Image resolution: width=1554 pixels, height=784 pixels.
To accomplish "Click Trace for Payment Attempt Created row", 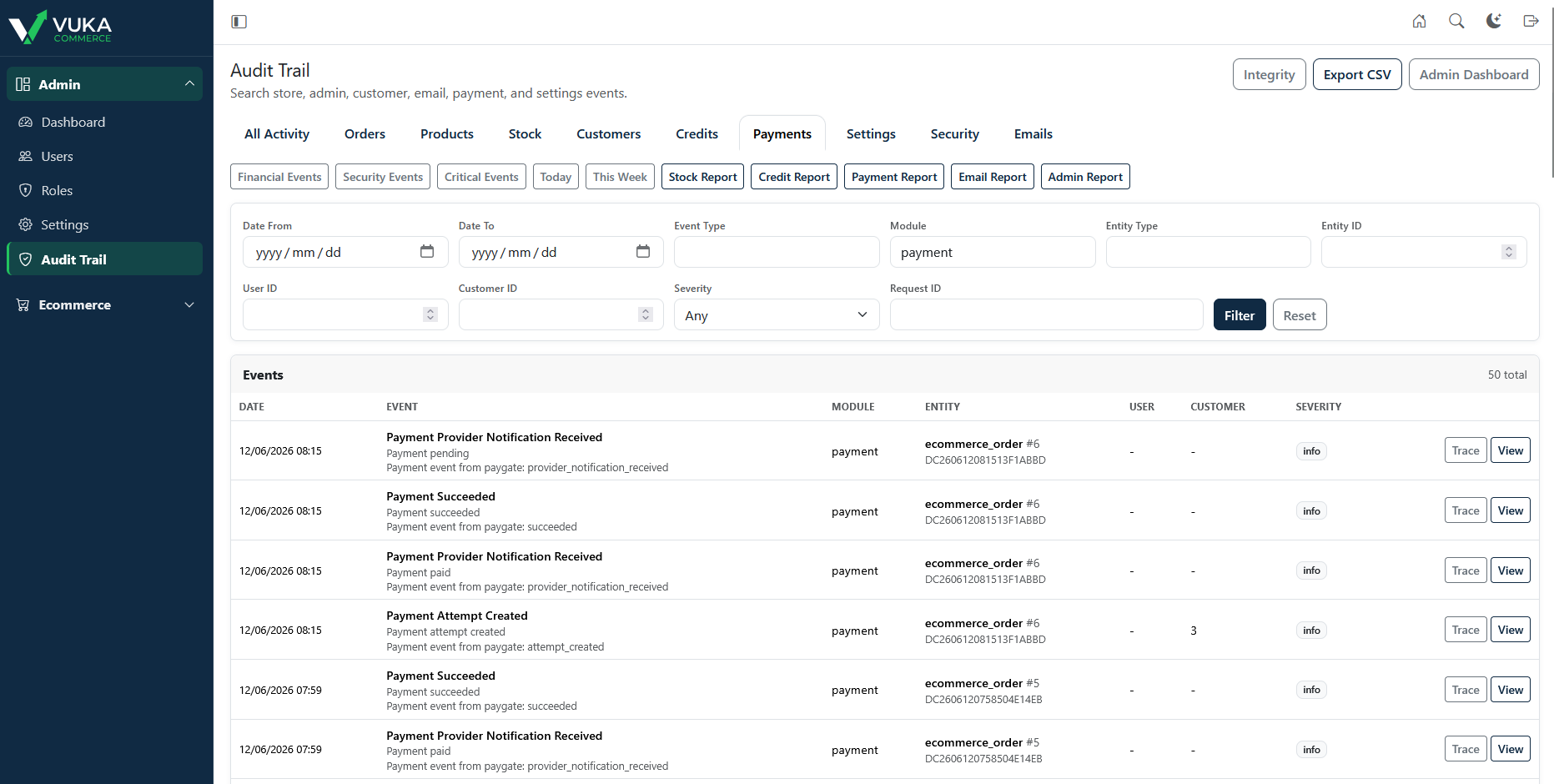I will (x=1466, y=630).
